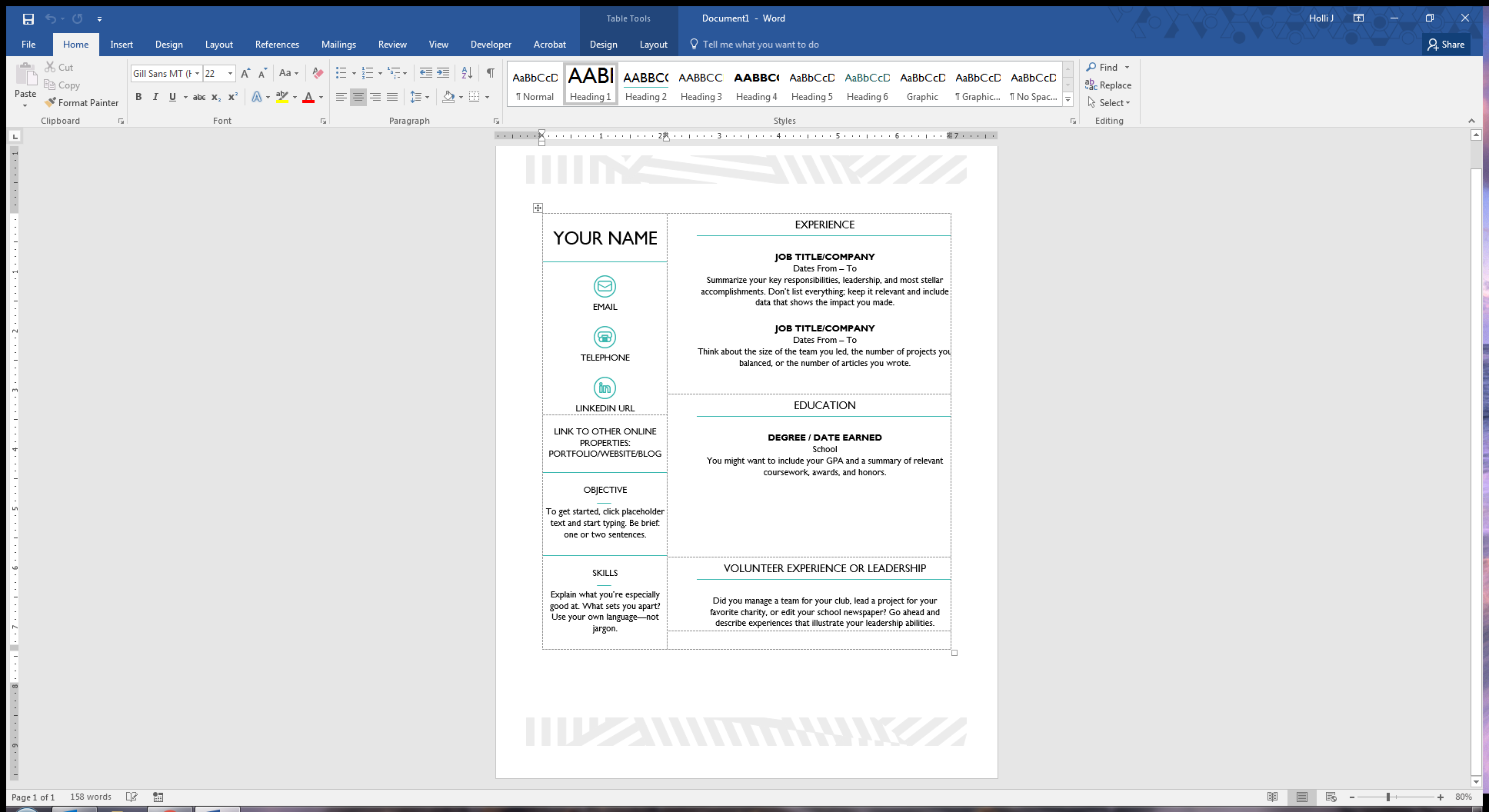1489x812 pixels.
Task: Click Replace in Editing group
Action: tap(1108, 85)
